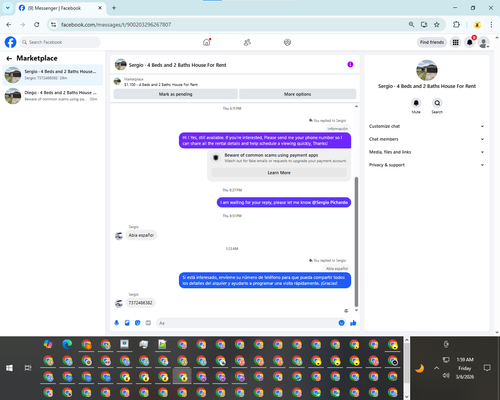Click Learn More on scam warning
Screen dimensions: 500x400
pos(279,173)
